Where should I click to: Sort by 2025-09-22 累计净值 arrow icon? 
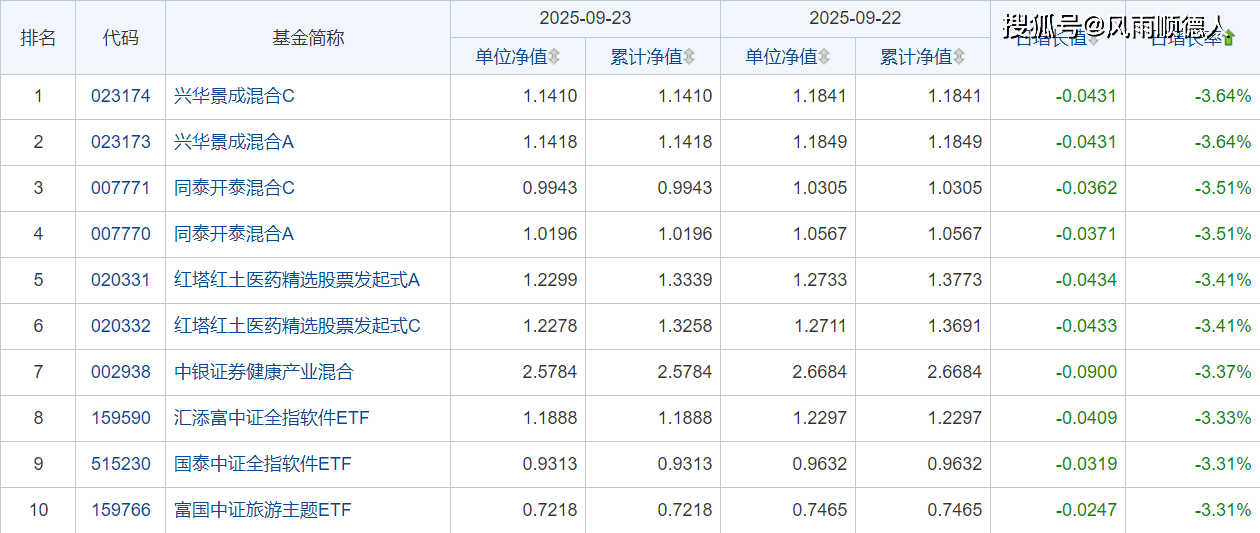[x=959, y=57]
